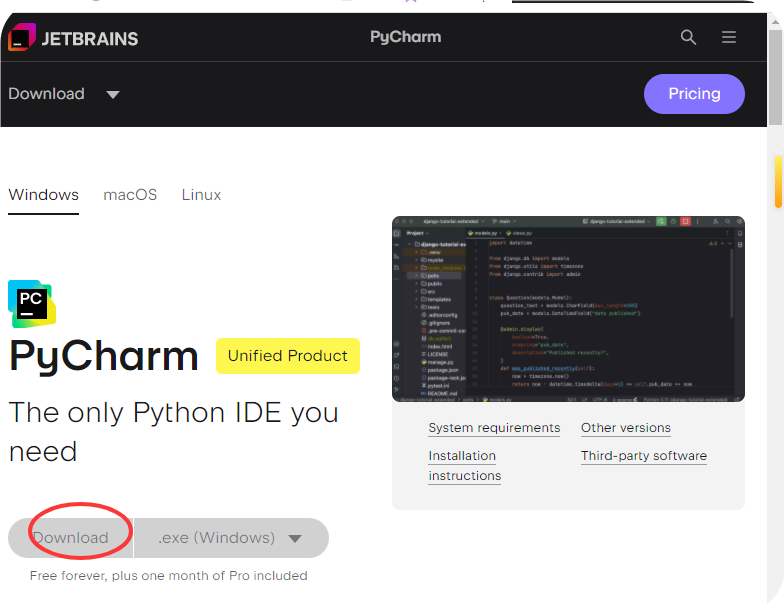Image resolution: width=784 pixels, height=611 pixels.
Task: Open the Installation instructions link
Action: click(464, 466)
